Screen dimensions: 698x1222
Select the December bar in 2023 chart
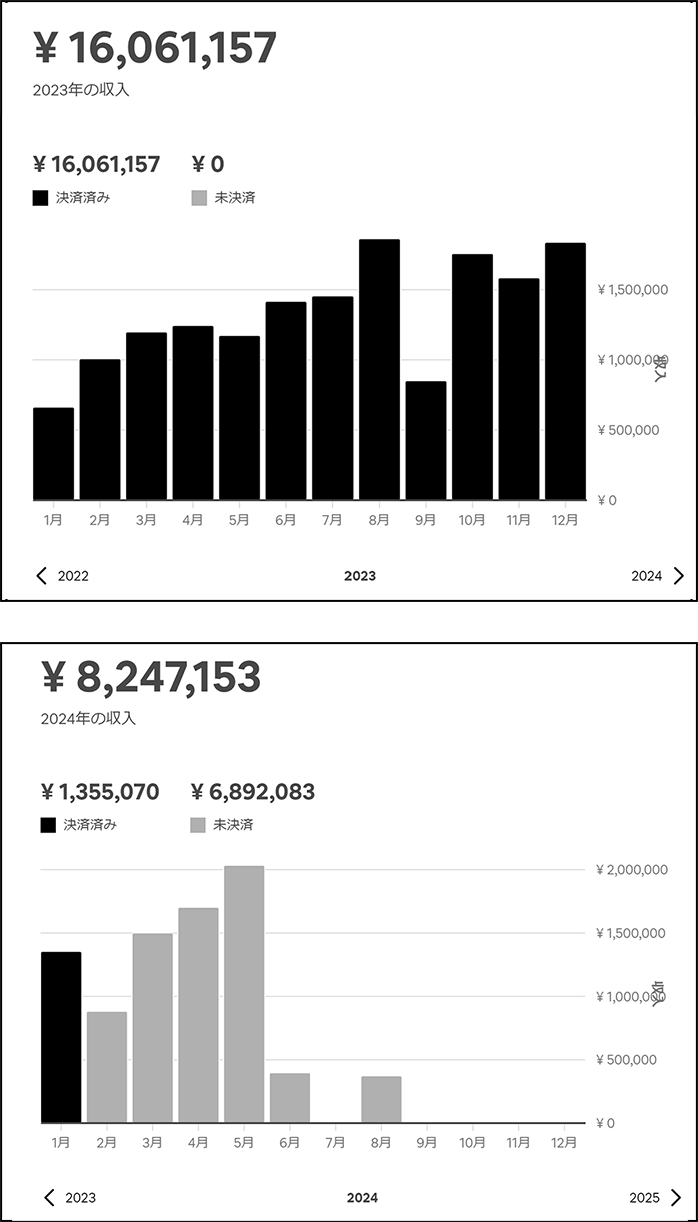tap(565, 371)
